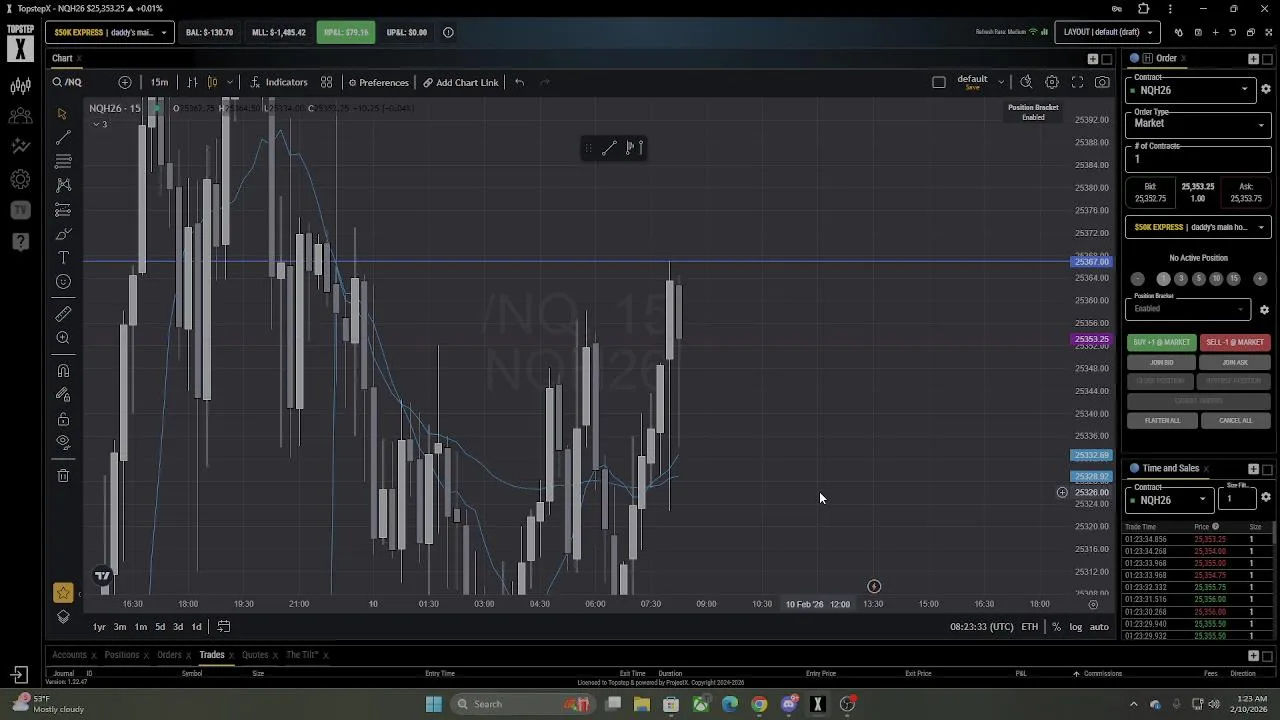Click the # of Contracts input field
The width and height of the screenshot is (1280, 720).
(x=1198, y=158)
